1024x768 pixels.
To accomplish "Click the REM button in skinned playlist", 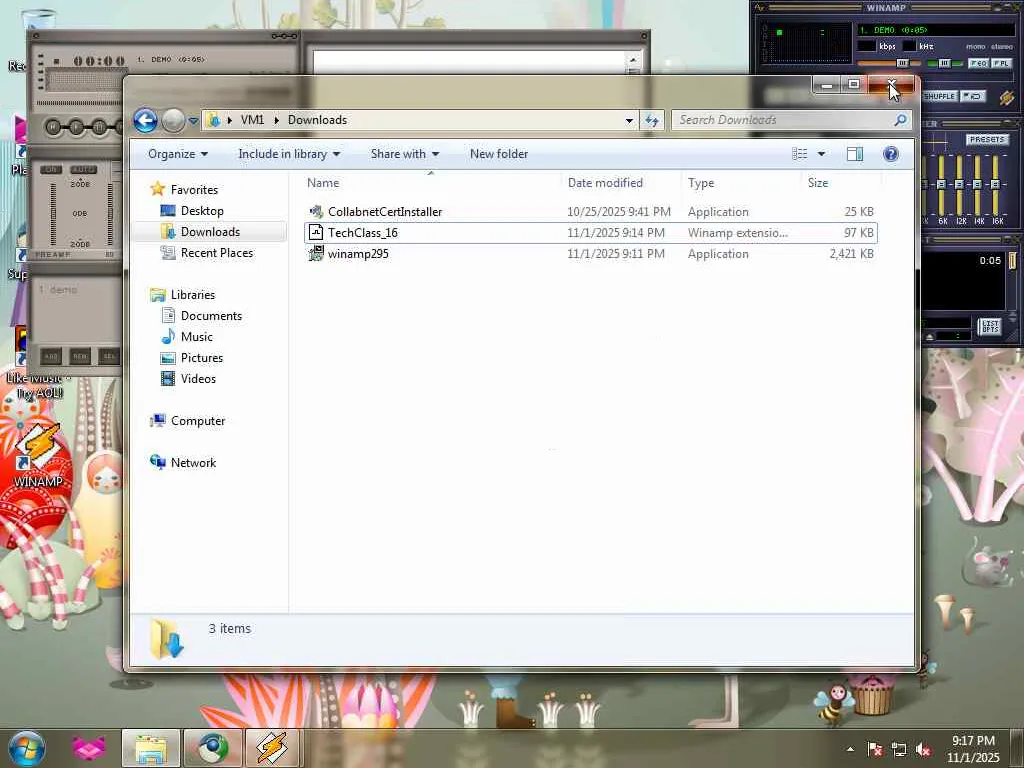I will 80,356.
